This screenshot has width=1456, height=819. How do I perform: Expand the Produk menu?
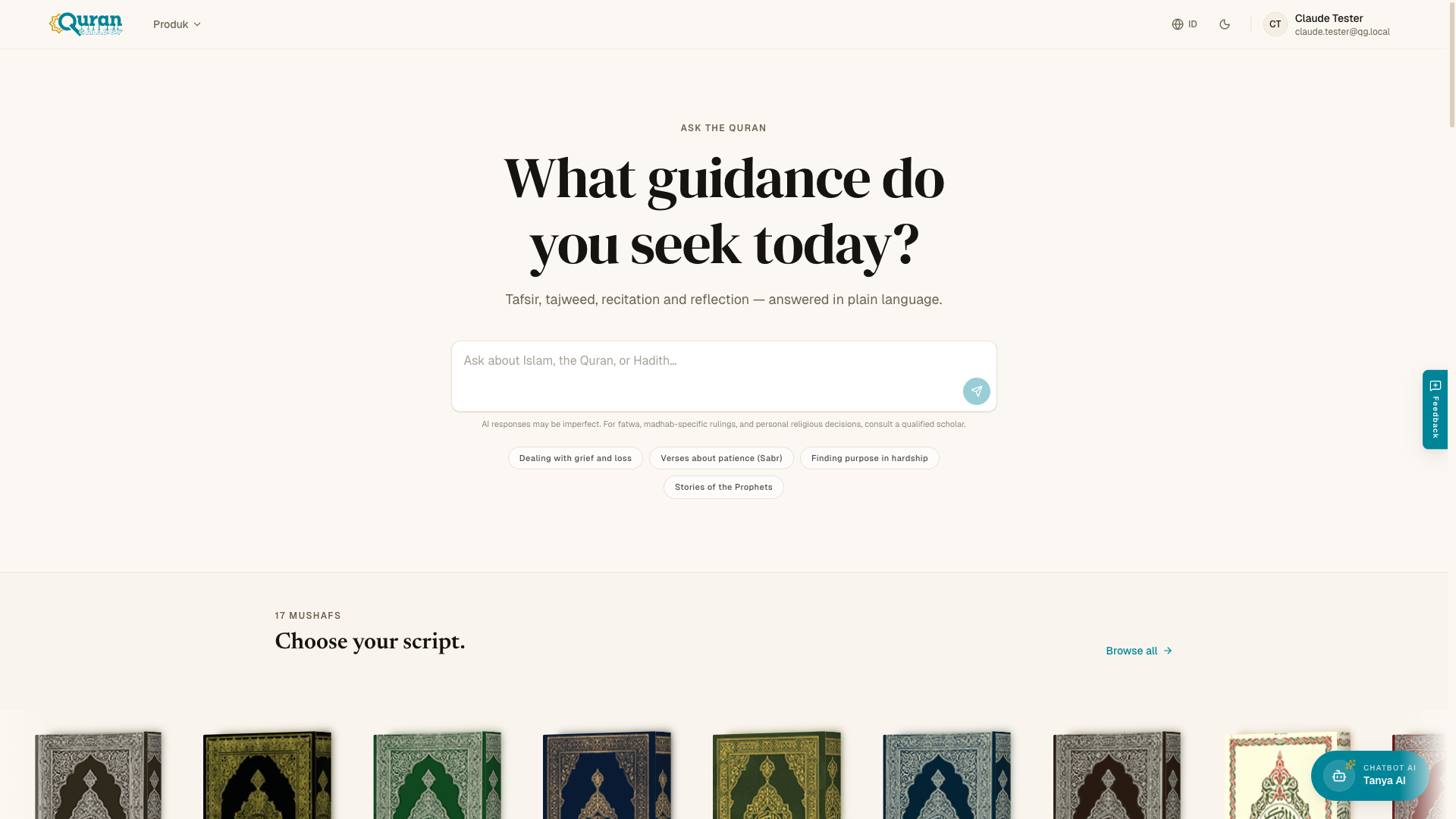click(177, 24)
